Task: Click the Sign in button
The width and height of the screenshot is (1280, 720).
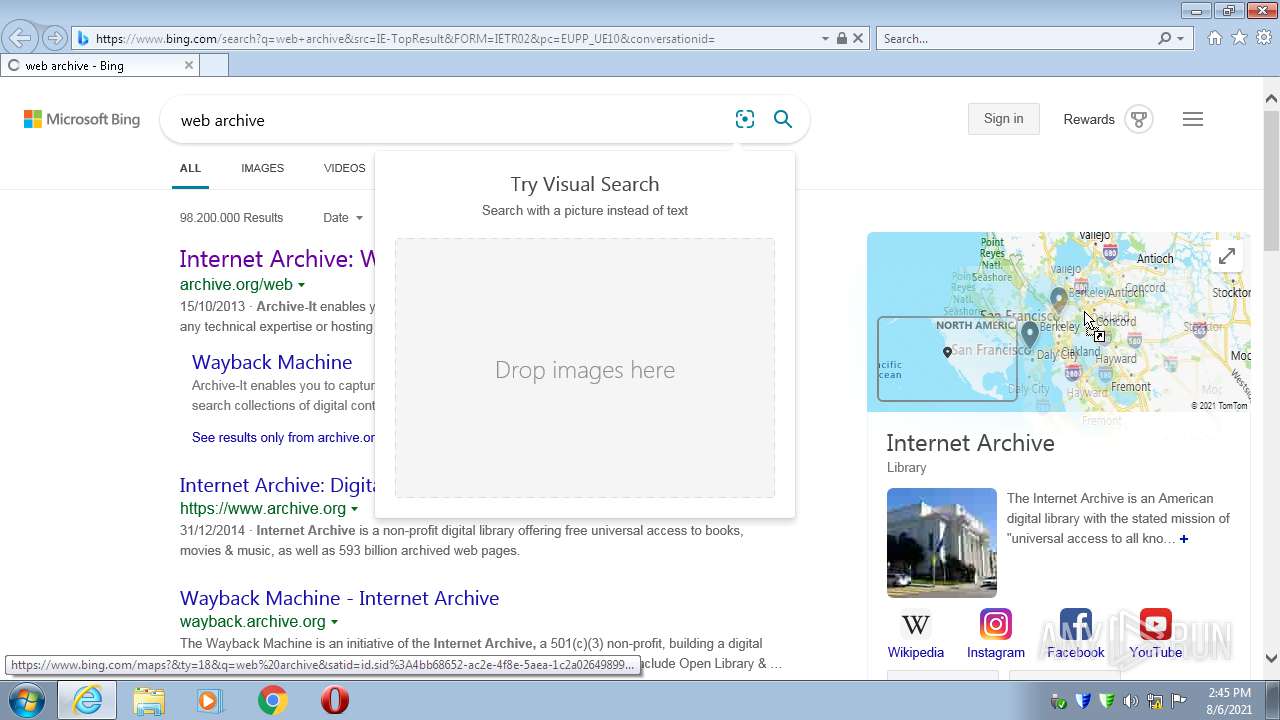Action: (x=1003, y=118)
